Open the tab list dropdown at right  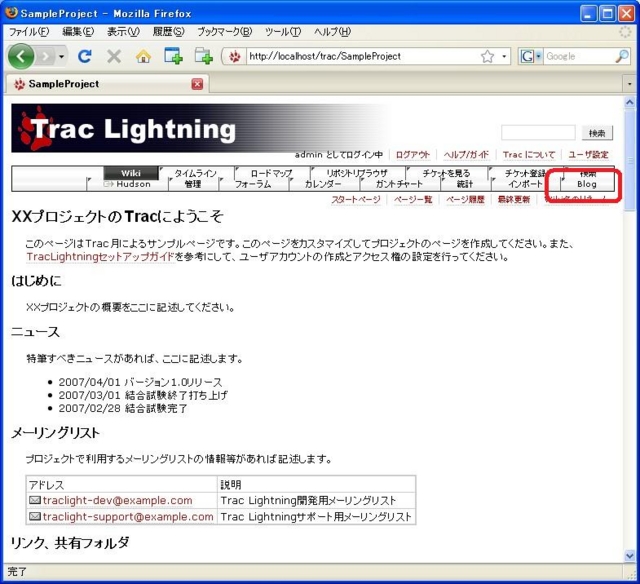pyautogui.click(x=629, y=84)
